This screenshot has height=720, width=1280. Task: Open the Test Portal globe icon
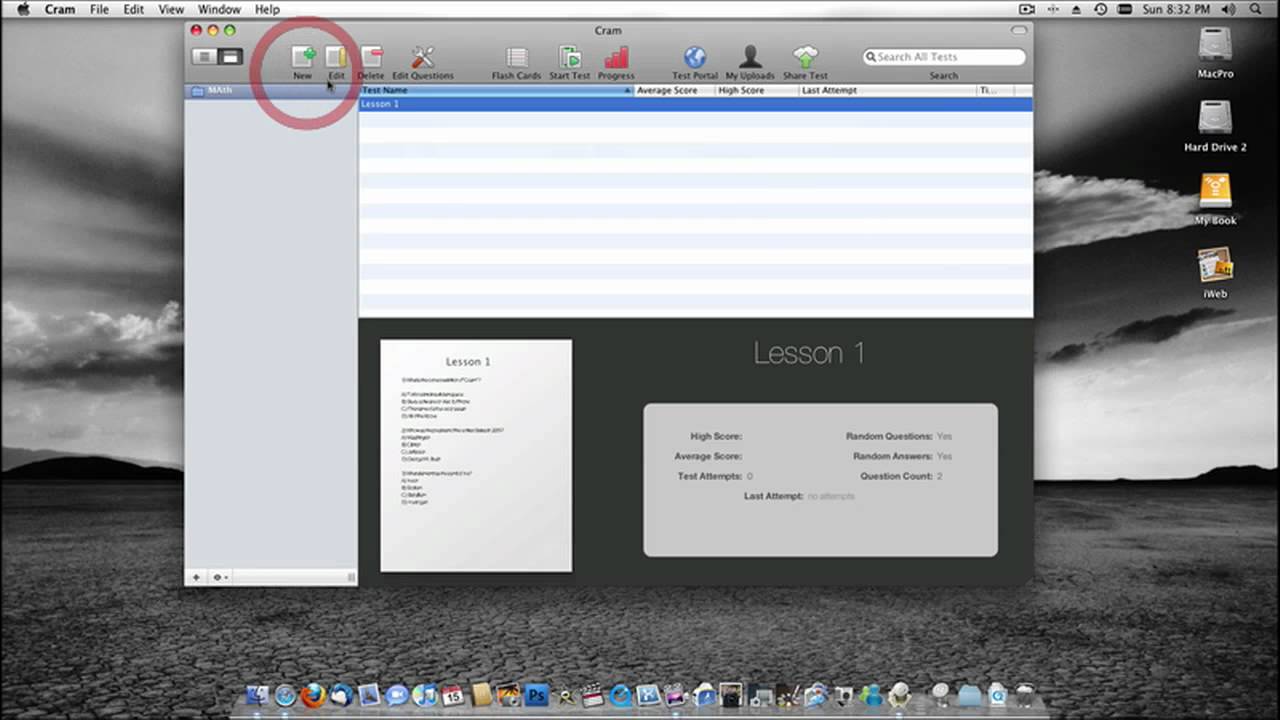695,57
